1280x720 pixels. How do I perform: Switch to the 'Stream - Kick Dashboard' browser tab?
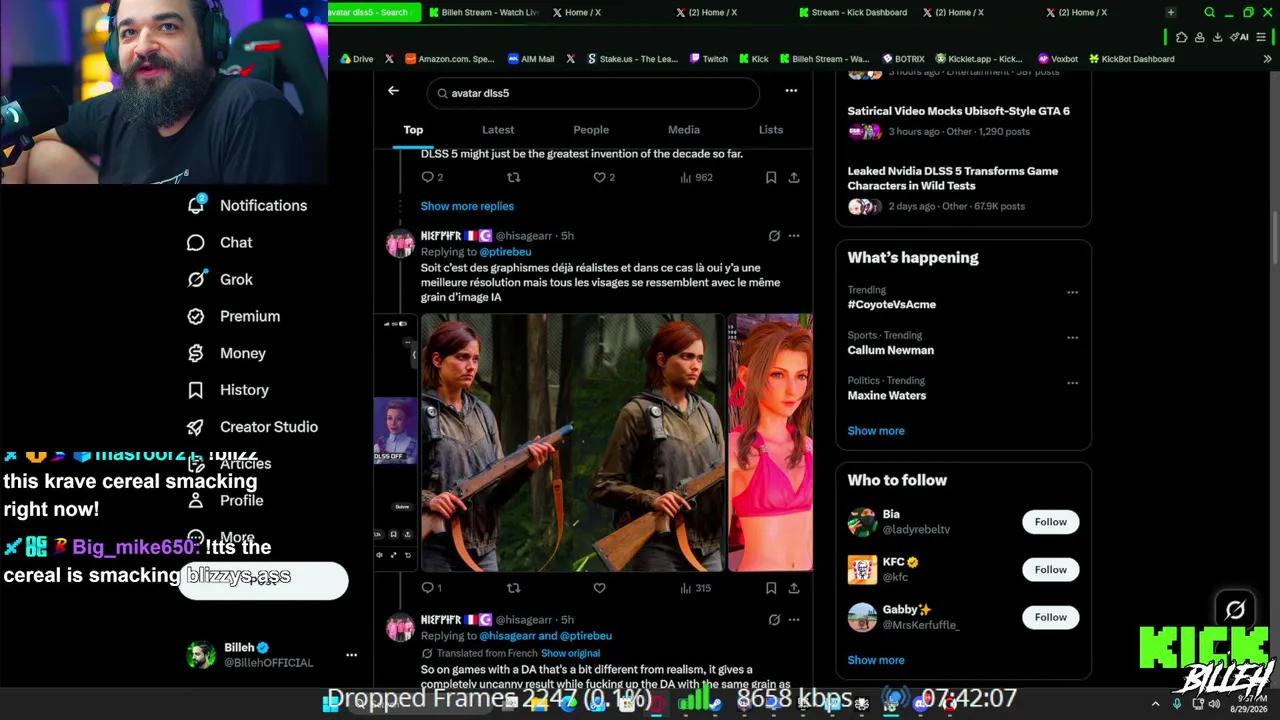853,13
